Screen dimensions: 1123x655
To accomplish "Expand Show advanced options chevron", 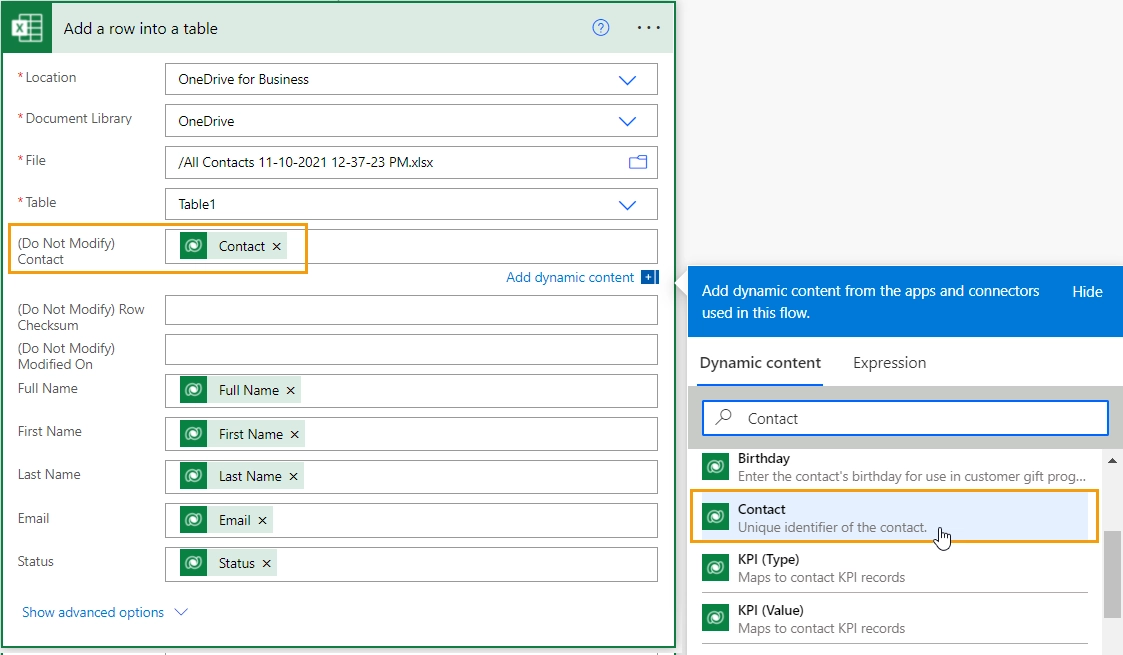I will 181,612.
